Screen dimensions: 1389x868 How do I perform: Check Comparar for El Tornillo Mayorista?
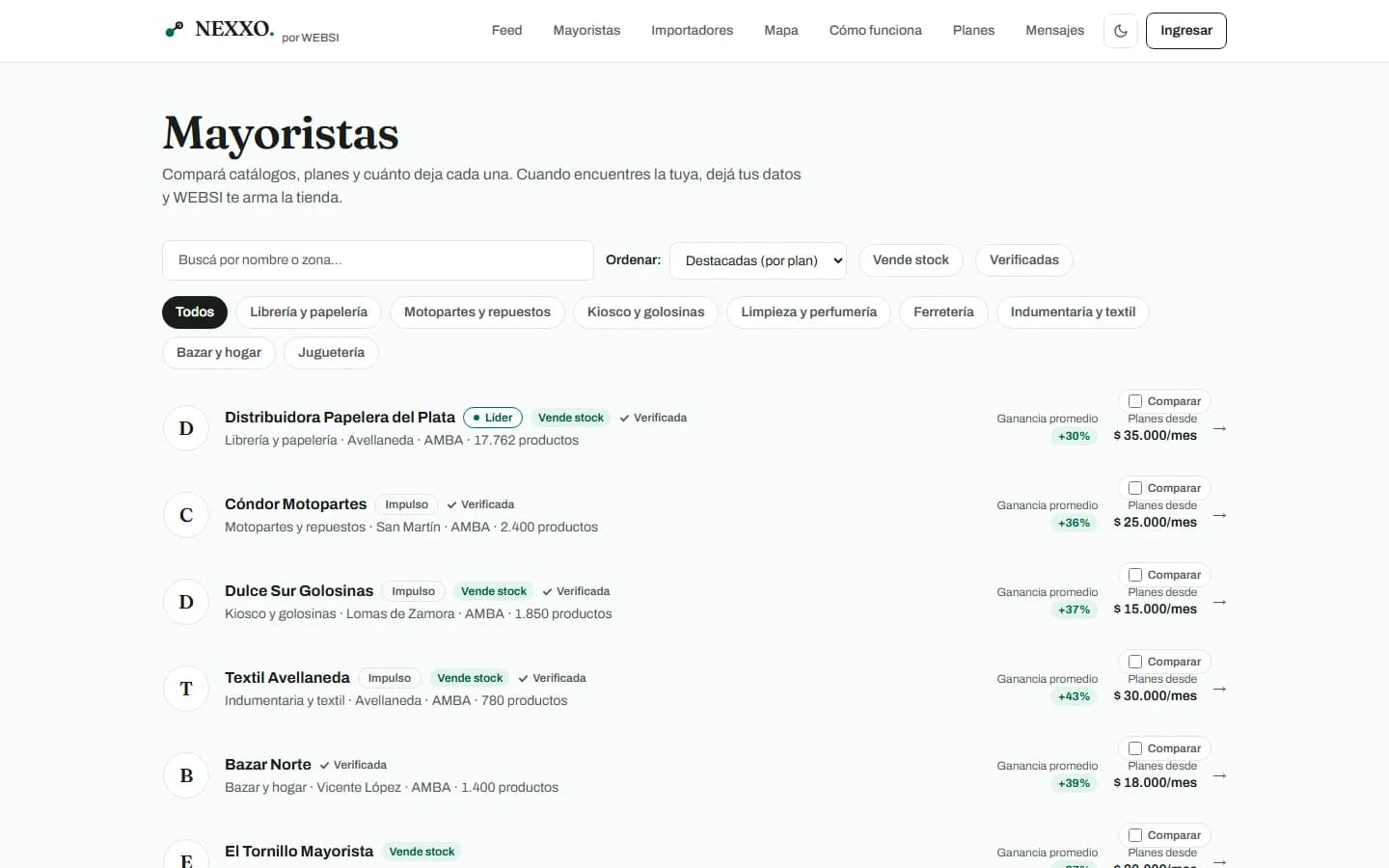point(1135,835)
